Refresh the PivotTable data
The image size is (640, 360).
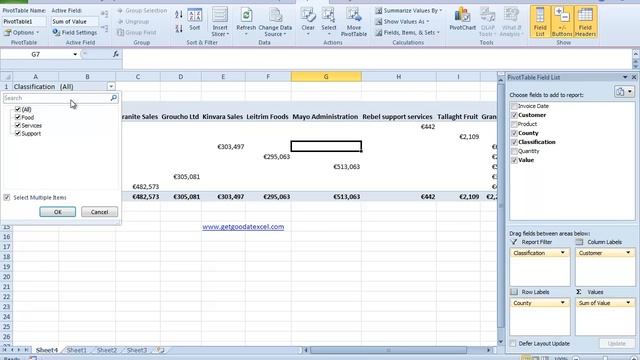246,22
